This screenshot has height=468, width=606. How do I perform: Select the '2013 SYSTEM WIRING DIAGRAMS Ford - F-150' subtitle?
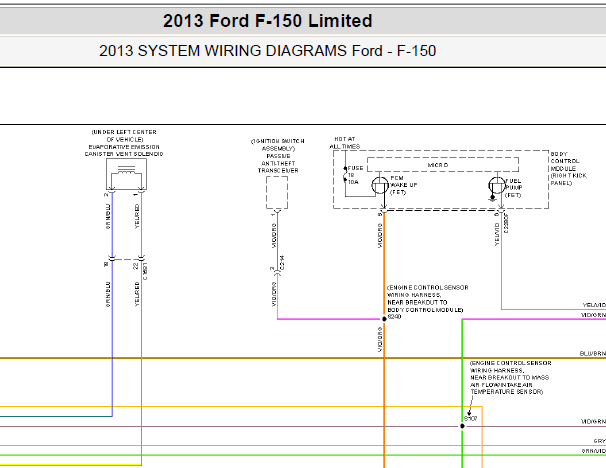pyautogui.click(x=267, y=51)
